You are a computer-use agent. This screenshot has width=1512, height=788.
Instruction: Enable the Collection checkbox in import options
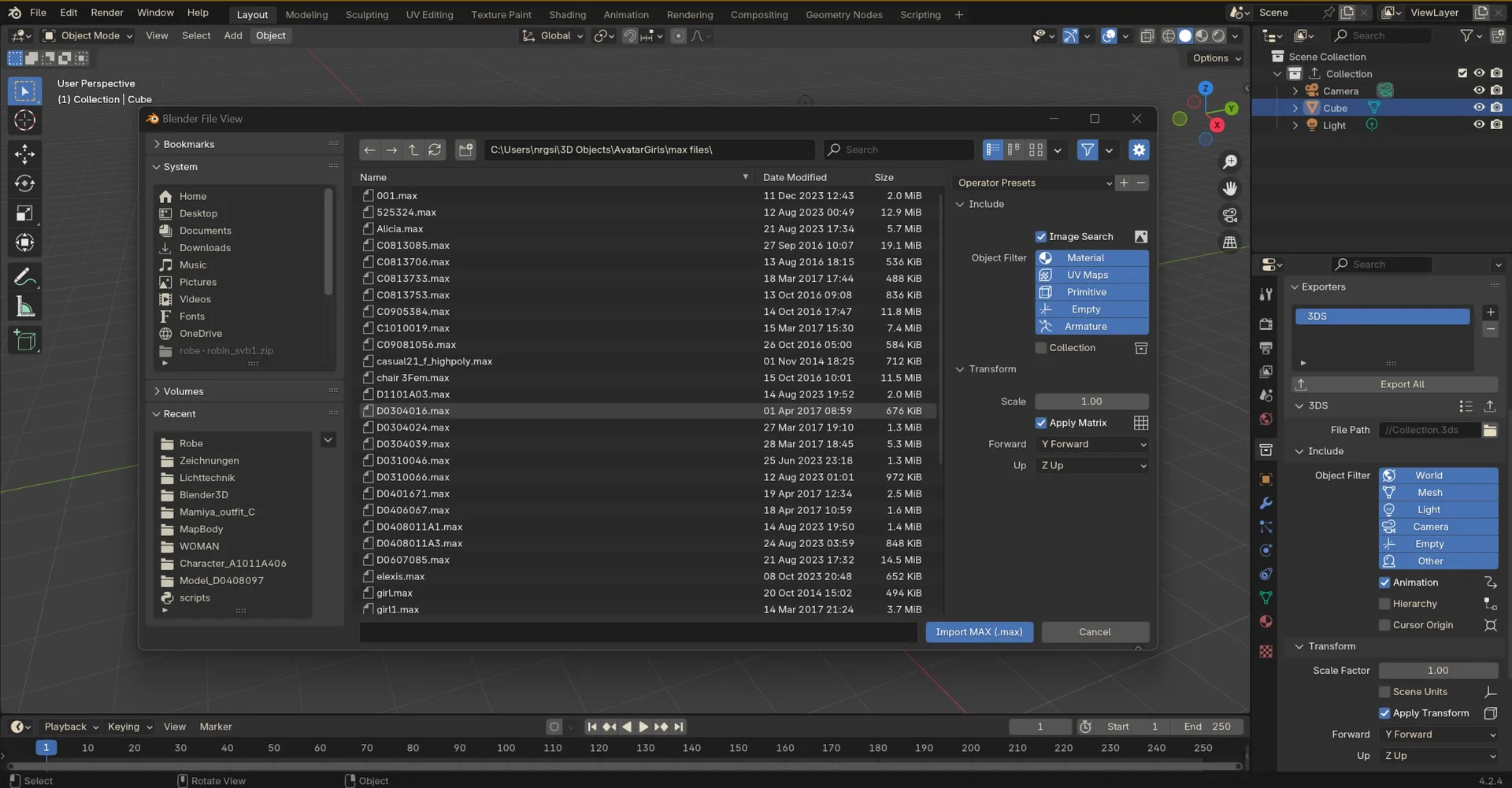pos(1041,348)
